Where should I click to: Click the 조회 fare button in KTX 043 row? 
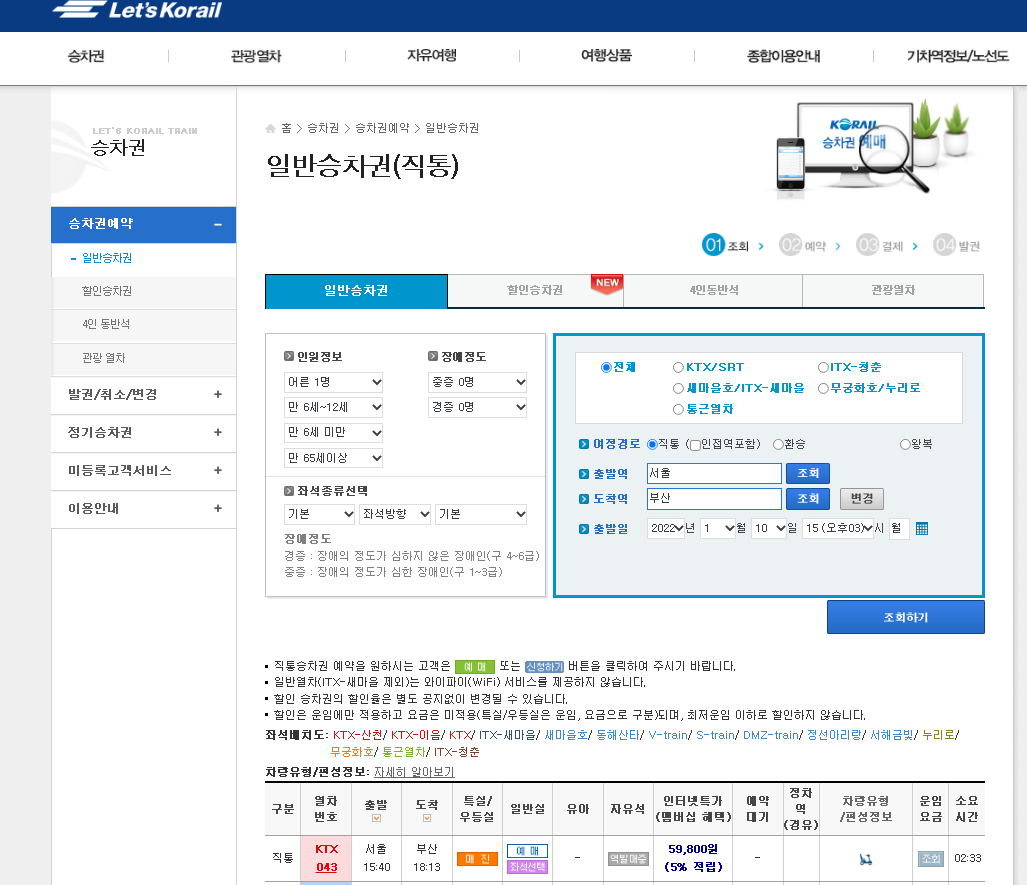931,859
